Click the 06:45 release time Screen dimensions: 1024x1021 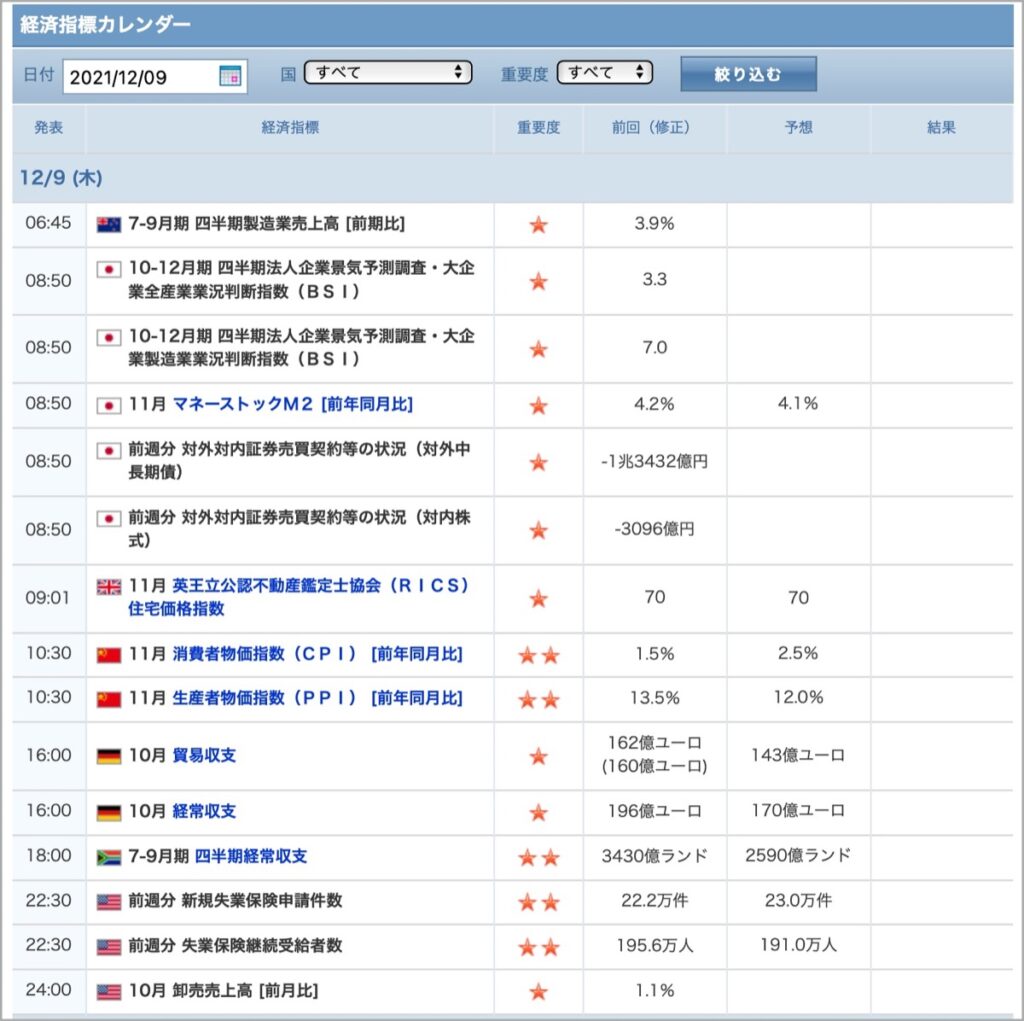[48, 223]
